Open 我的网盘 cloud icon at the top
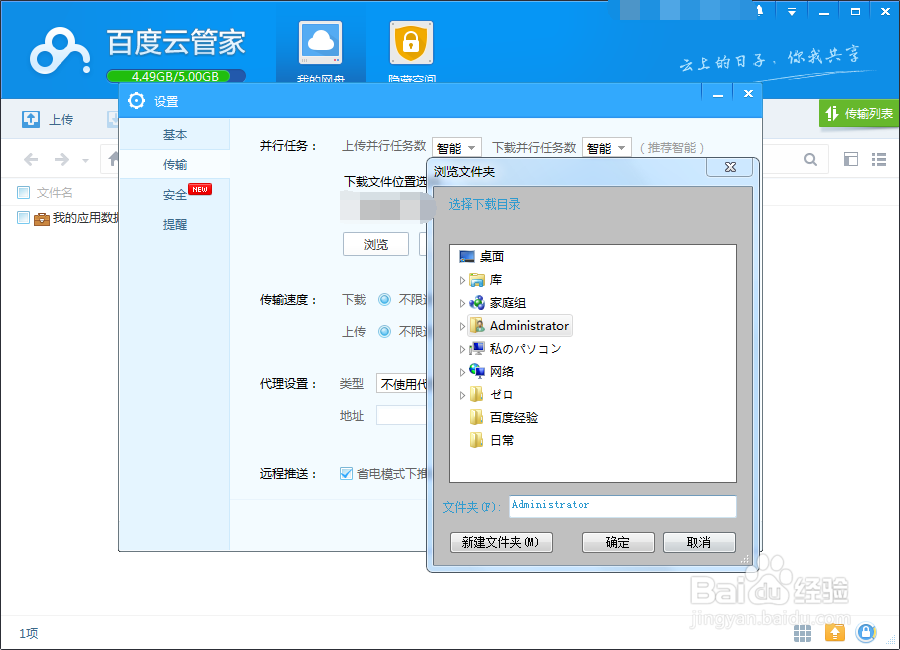The width and height of the screenshot is (900, 650). tap(320, 40)
